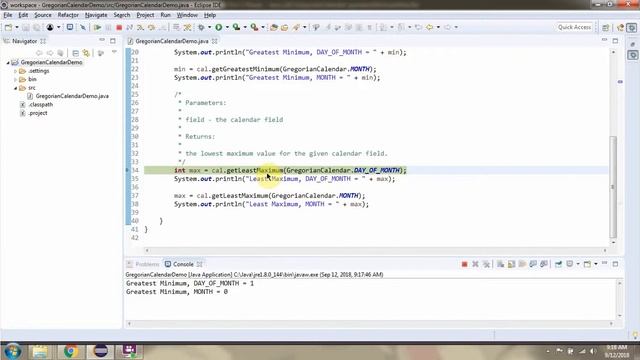Switch to the Java perspective icon
The width and height of the screenshot is (640, 360).
coord(621,27)
